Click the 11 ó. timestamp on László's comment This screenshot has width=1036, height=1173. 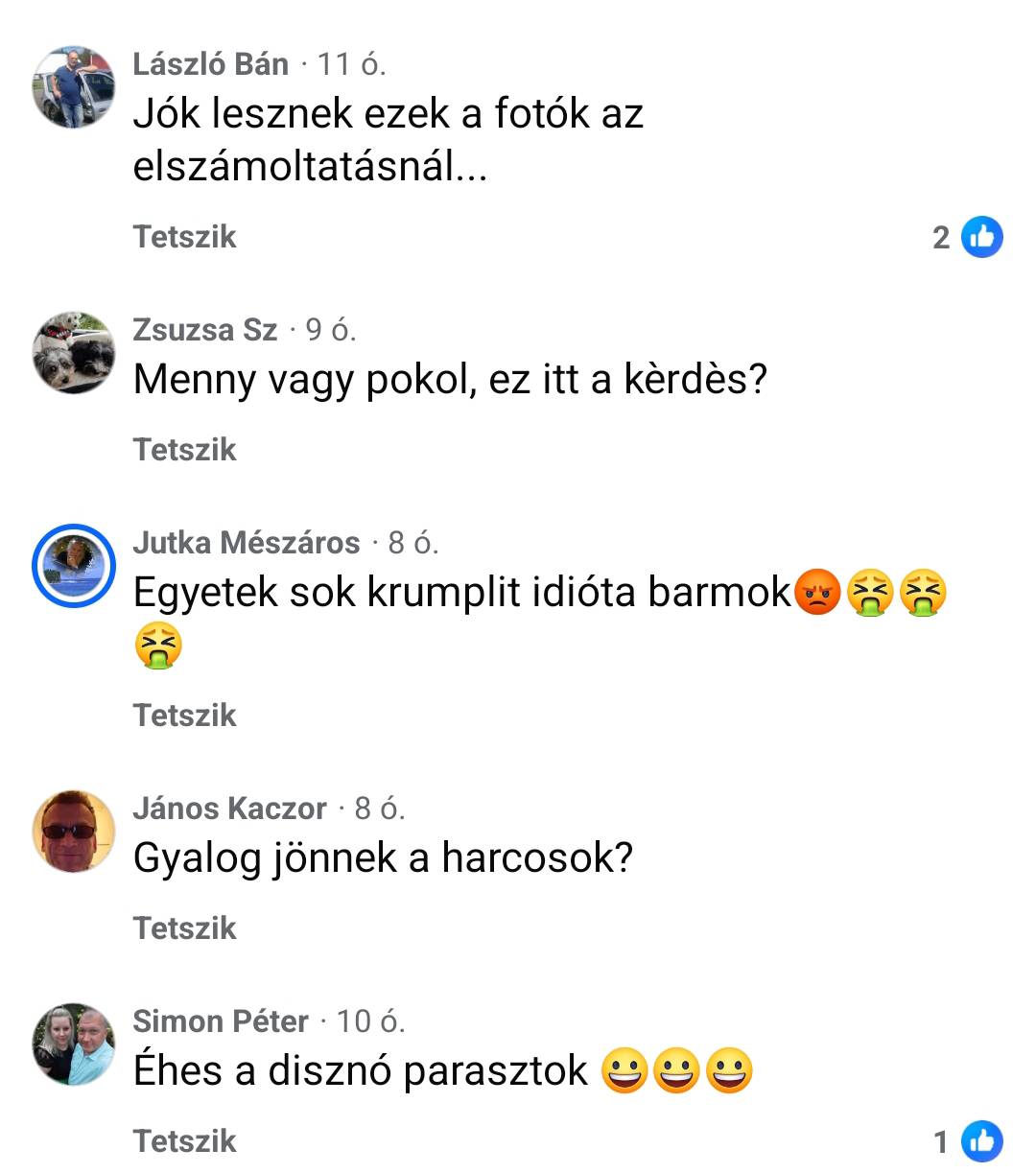point(351,64)
